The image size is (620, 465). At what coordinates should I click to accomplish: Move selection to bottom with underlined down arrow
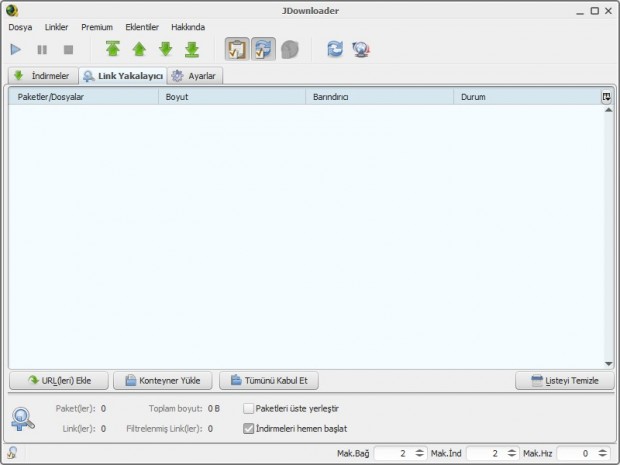192,49
